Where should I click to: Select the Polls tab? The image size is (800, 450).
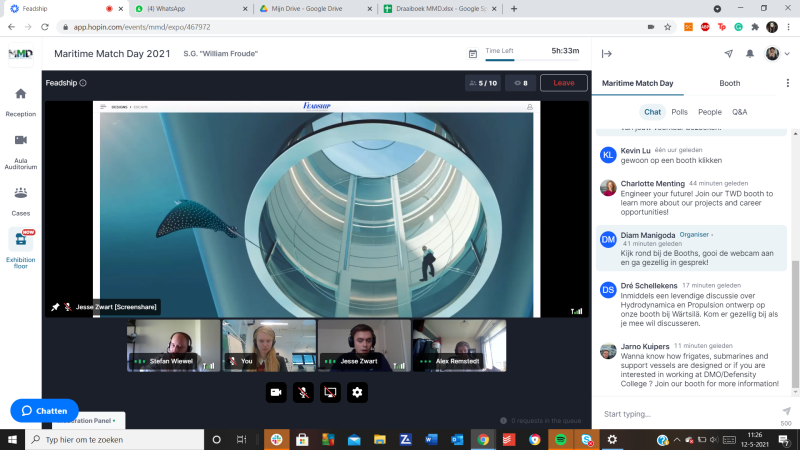679,112
